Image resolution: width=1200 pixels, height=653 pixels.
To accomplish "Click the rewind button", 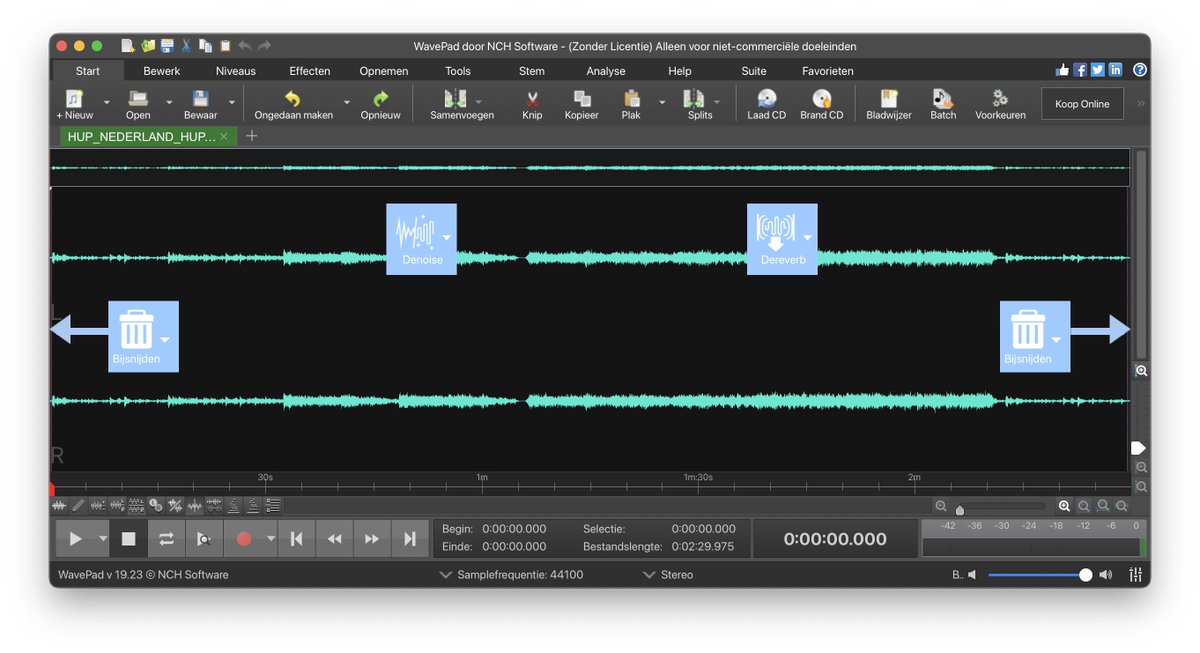I will (x=334, y=539).
